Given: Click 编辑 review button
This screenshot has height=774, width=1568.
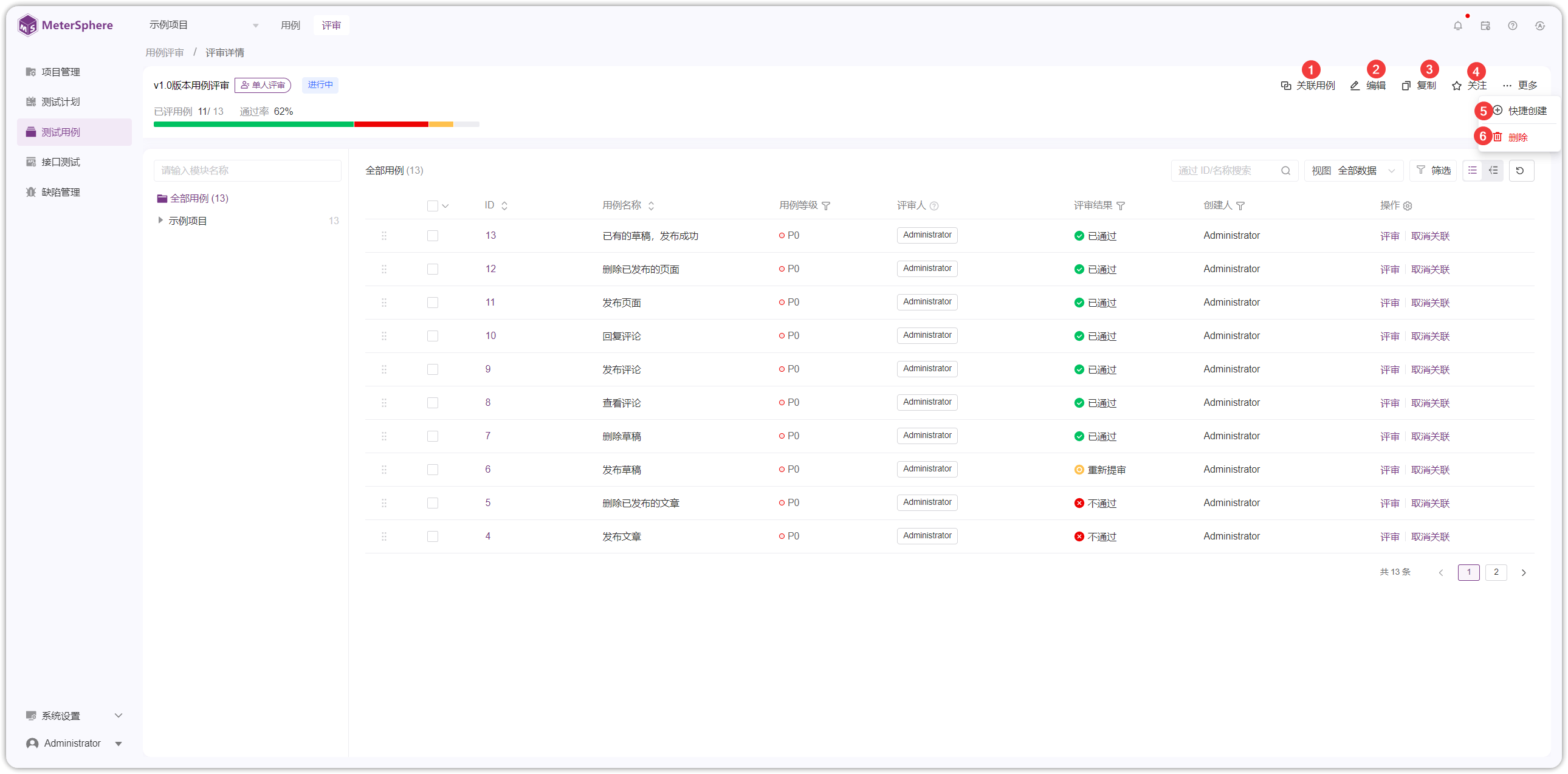Looking at the screenshot, I should 1367,86.
